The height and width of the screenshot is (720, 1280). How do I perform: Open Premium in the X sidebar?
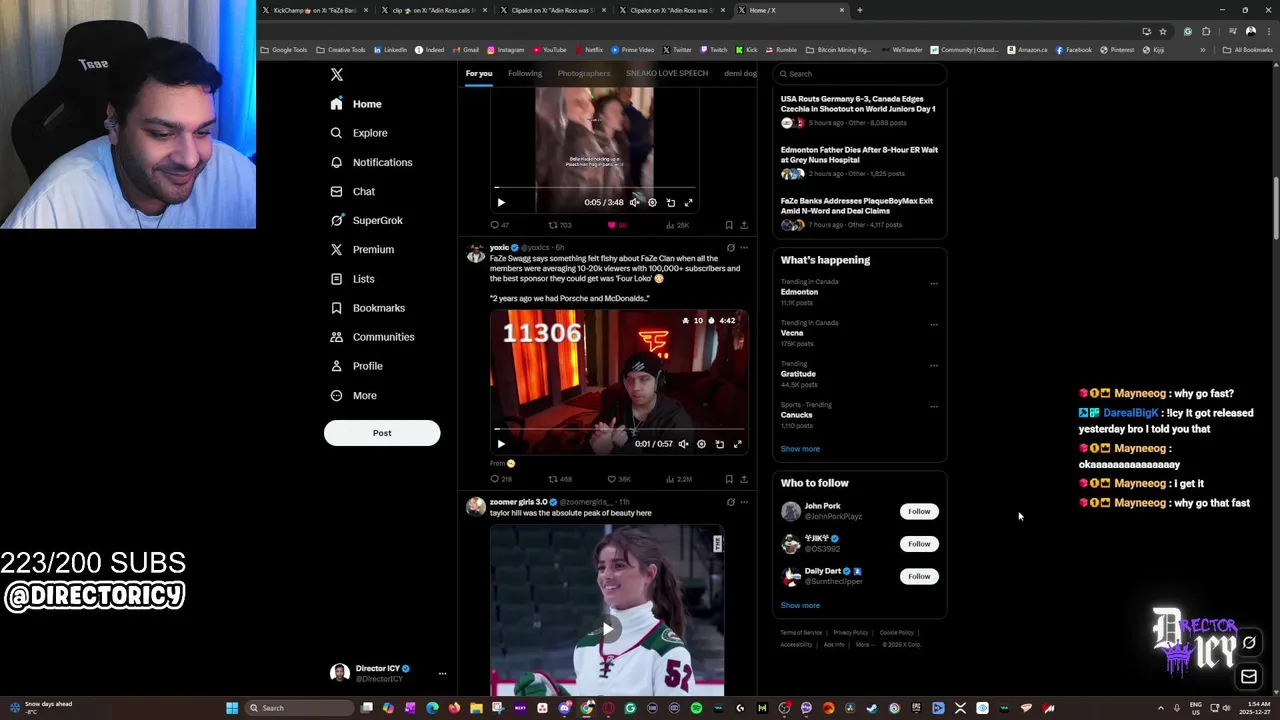(362, 249)
